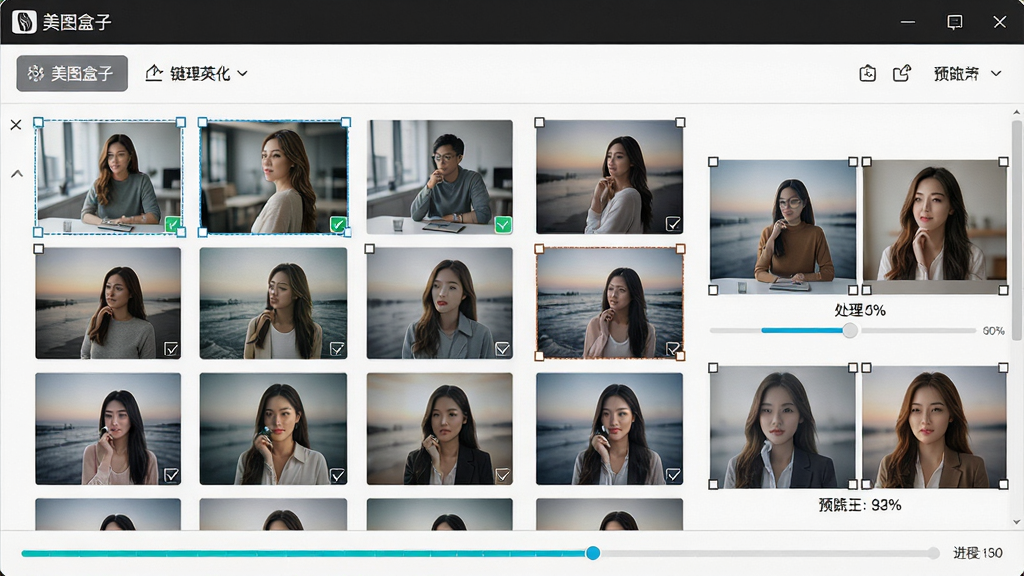The image size is (1024, 576).
Task: Select the orange-bordered beach woman thumbnail
Action: [609, 303]
